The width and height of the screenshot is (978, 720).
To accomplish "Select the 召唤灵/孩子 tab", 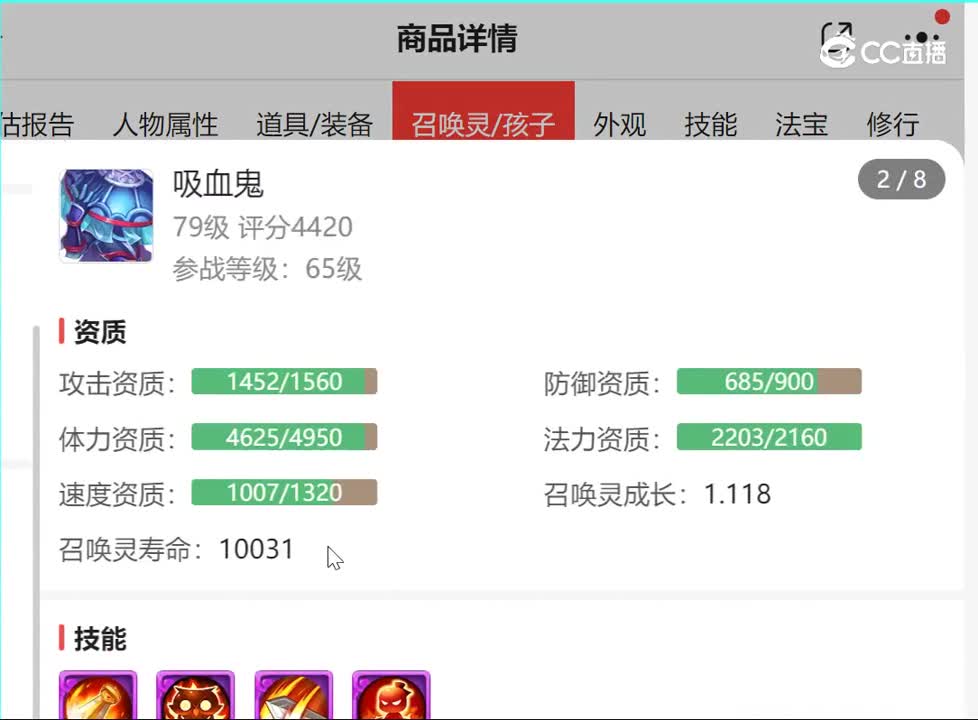I will (x=483, y=111).
